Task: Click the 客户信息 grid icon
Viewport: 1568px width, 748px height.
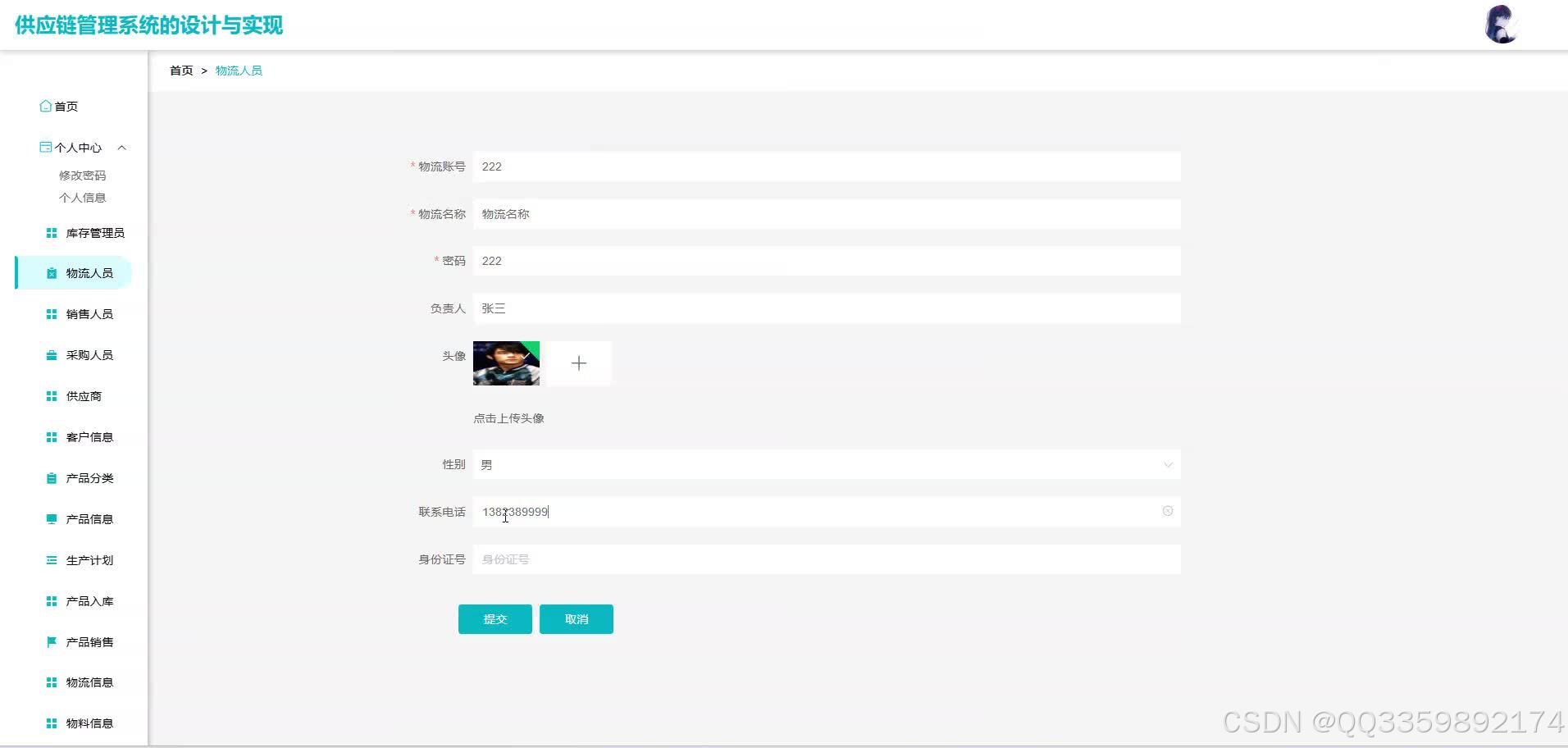Action: [x=52, y=437]
